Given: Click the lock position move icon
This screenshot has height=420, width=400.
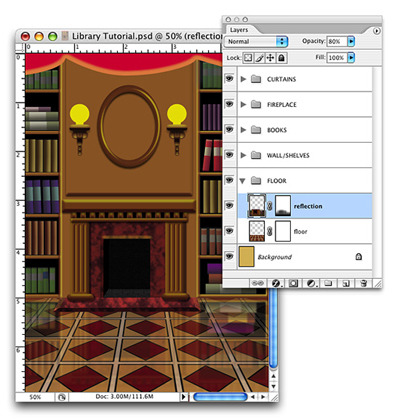Looking at the screenshot, I should click(x=270, y=58).
